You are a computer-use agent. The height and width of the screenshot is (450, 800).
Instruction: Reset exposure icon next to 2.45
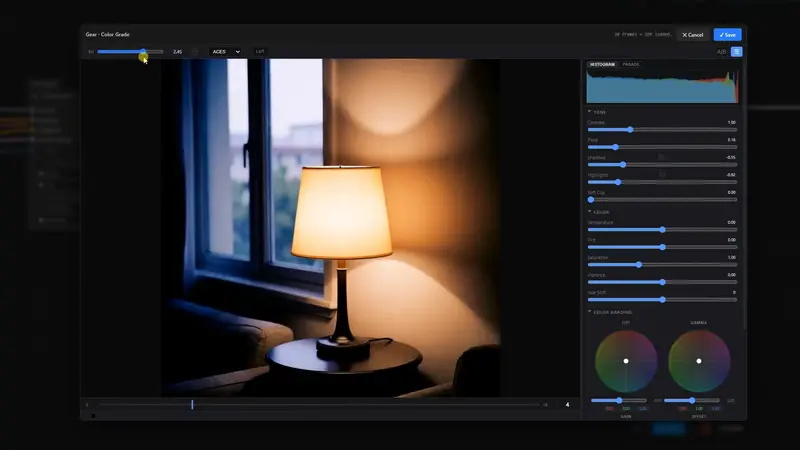pyautogui.click(x=194, y=52)
